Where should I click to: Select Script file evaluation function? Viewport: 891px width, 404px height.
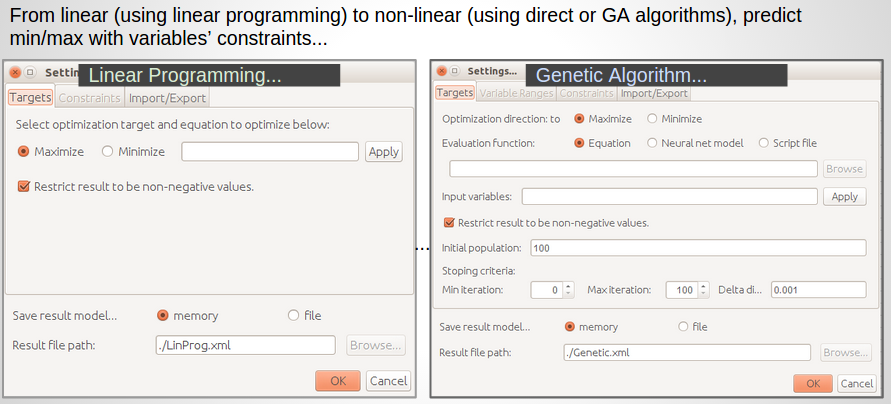tap(765, 143)
